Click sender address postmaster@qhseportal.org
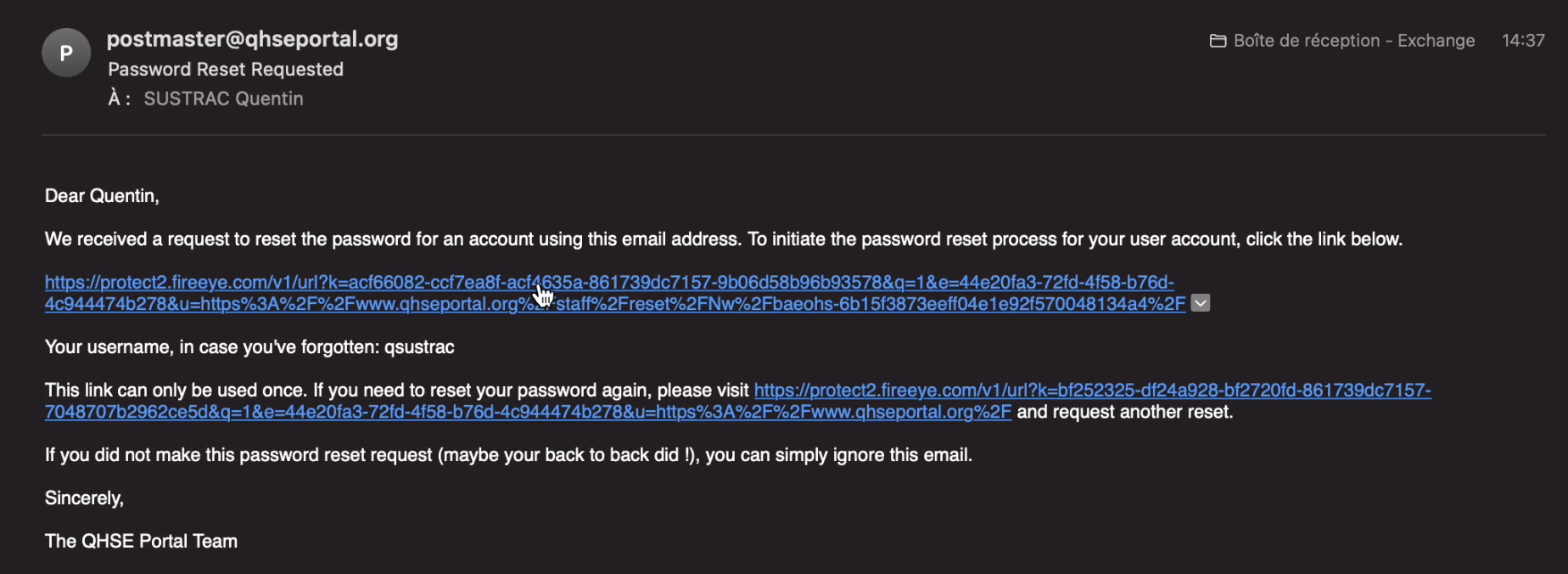 252,39
